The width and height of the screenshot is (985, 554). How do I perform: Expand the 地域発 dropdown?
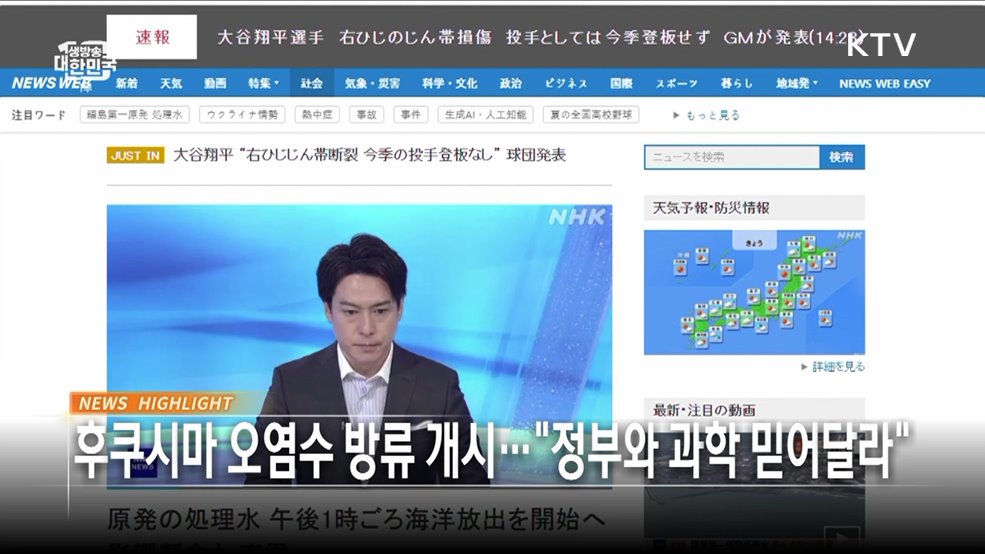point(797,84)
